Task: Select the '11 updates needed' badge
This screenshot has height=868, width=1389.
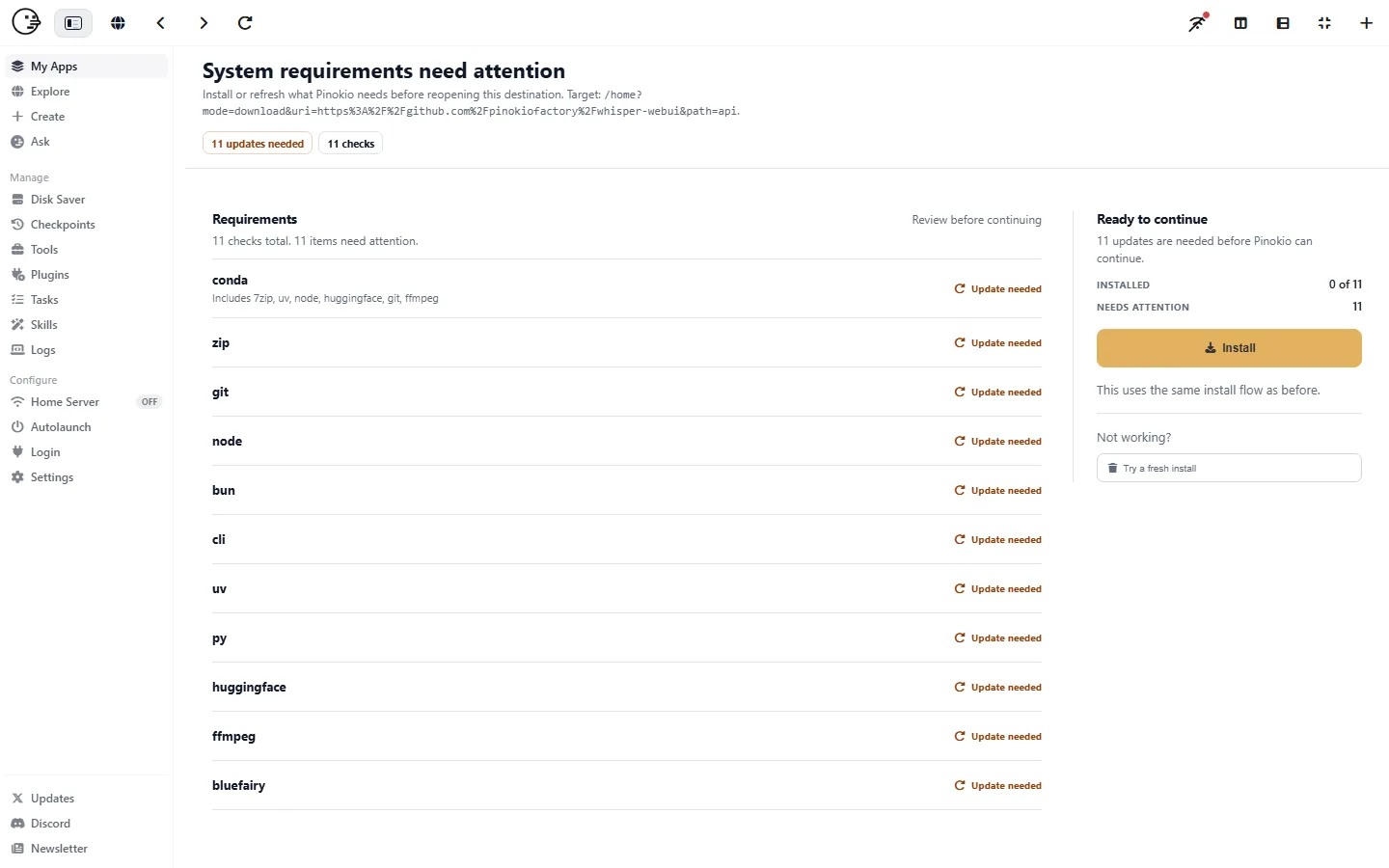Action: [258, 144]
